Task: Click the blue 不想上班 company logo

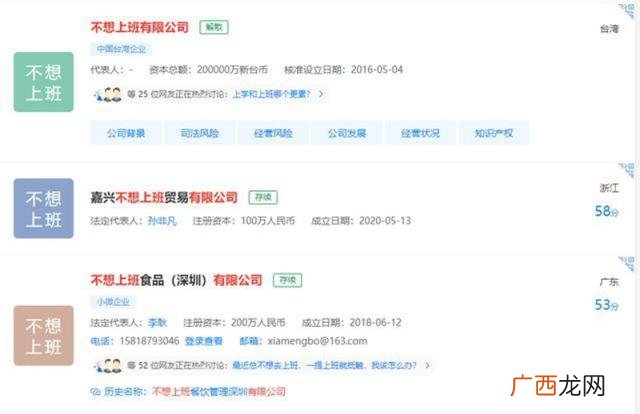Action: tap(44, 208)
